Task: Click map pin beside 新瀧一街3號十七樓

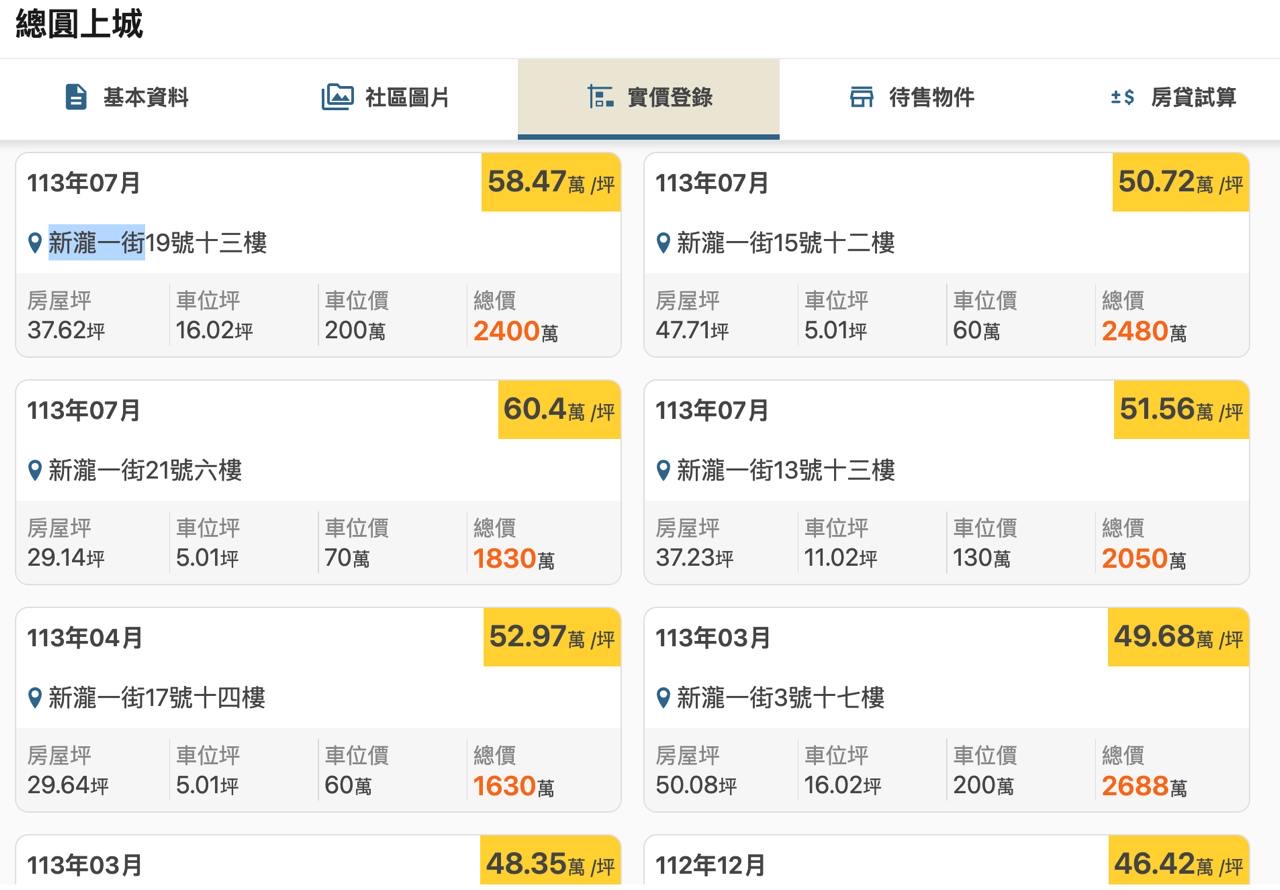Action: point(663,698)
